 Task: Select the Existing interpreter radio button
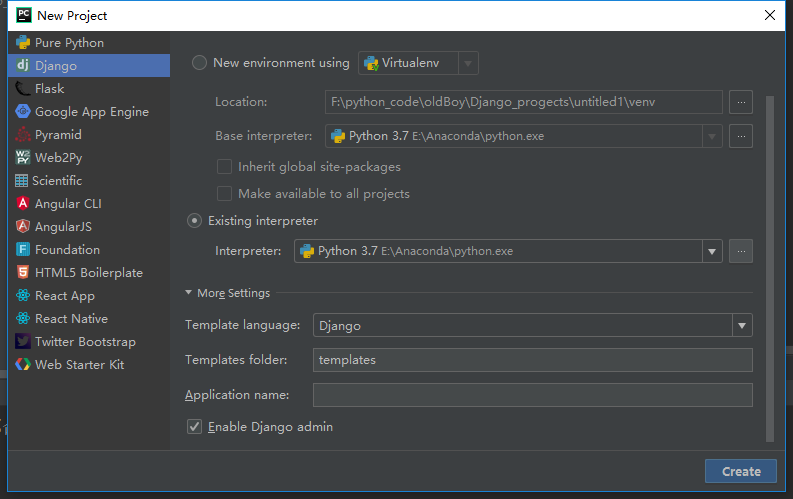[195, 221]
